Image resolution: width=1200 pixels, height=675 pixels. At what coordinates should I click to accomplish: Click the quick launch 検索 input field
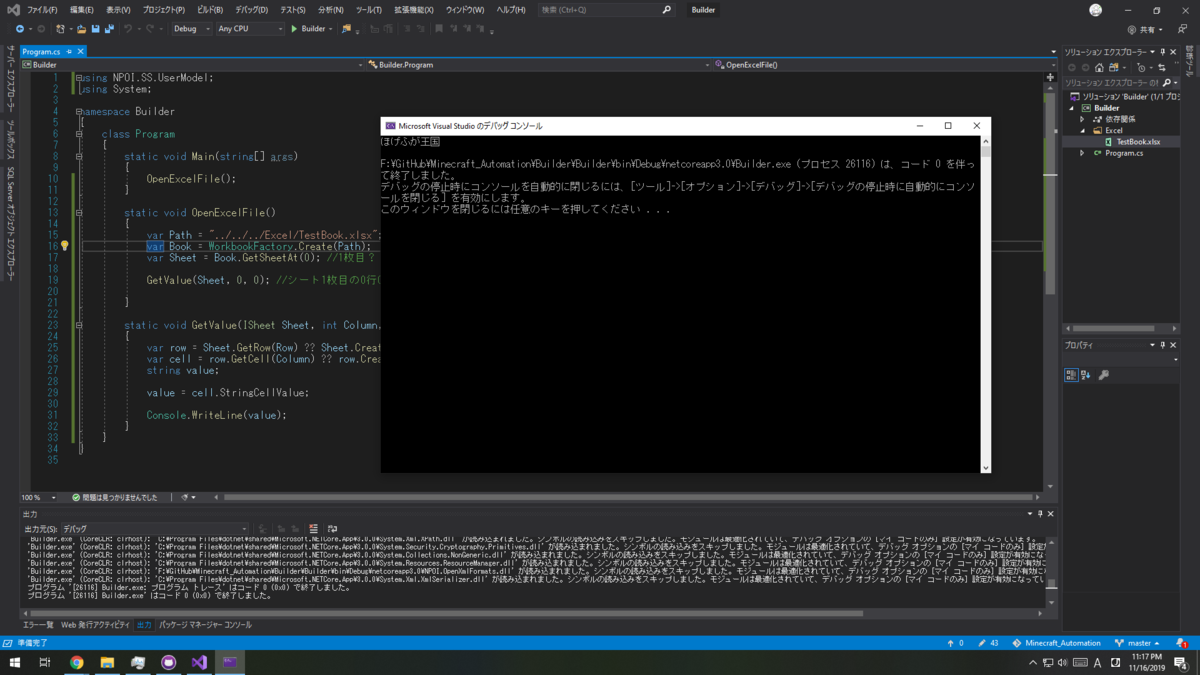pos(606,10)
